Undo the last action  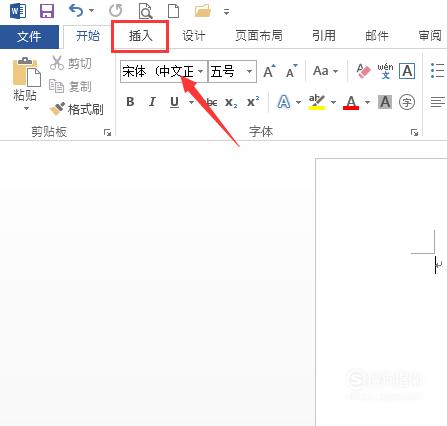point(76,11)
